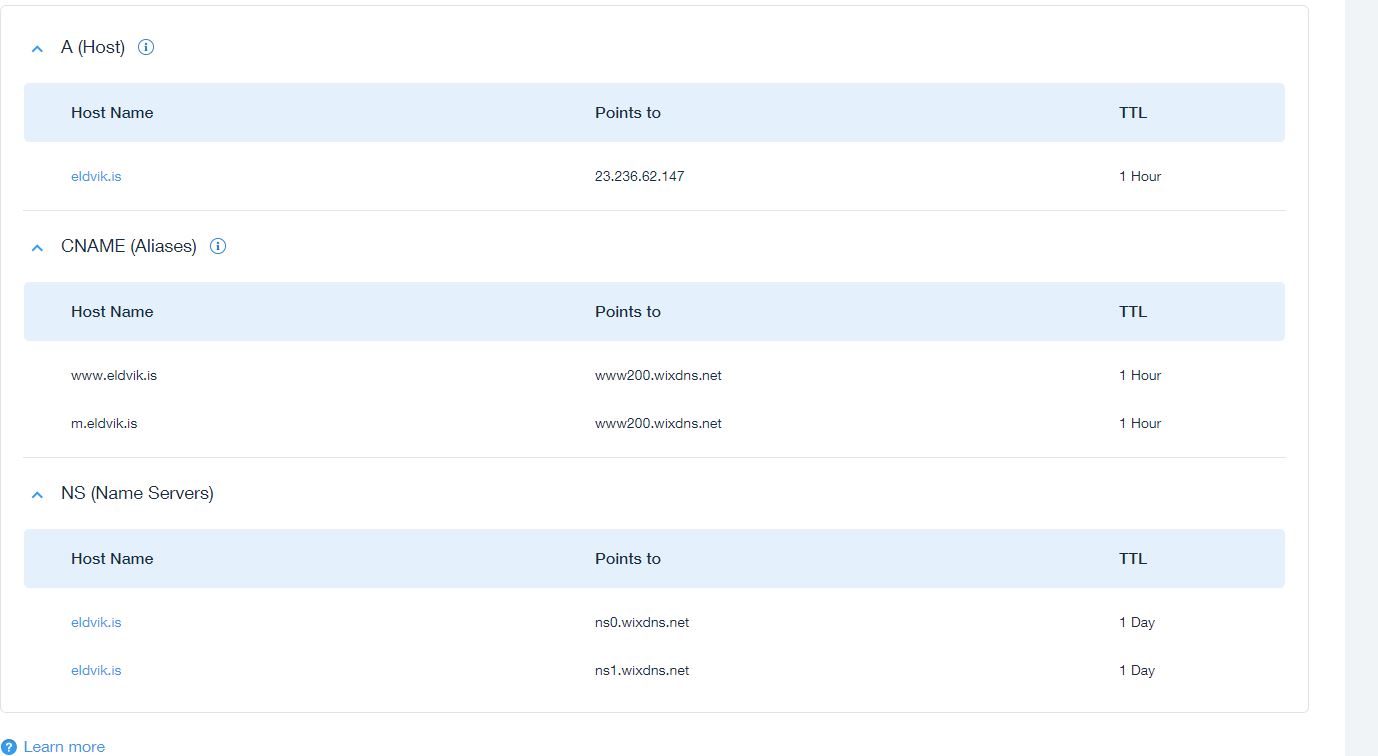Viewport: 1378px width, 756px height.
Task: Follow the Learn more link
Action: (64, 747)
